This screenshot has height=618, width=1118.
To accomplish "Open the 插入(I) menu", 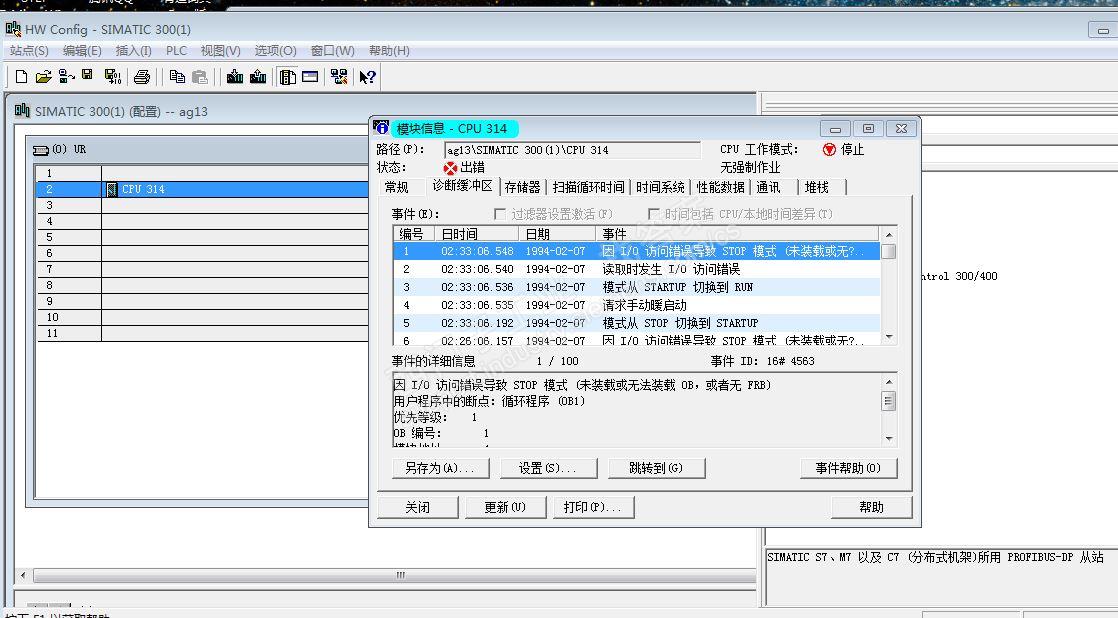I will pyautogui.click(x=133, y=51).
